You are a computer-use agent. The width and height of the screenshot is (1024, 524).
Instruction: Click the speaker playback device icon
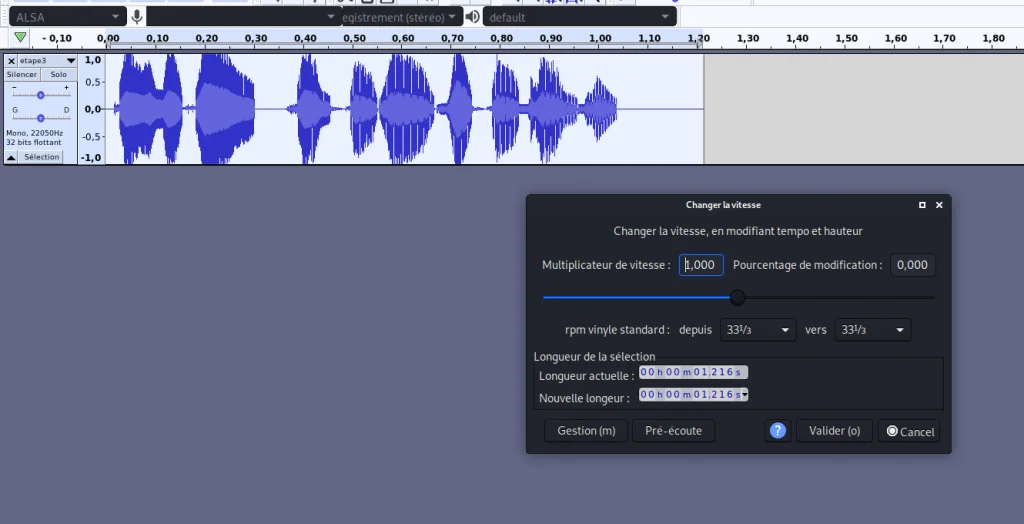pos(472,17)
